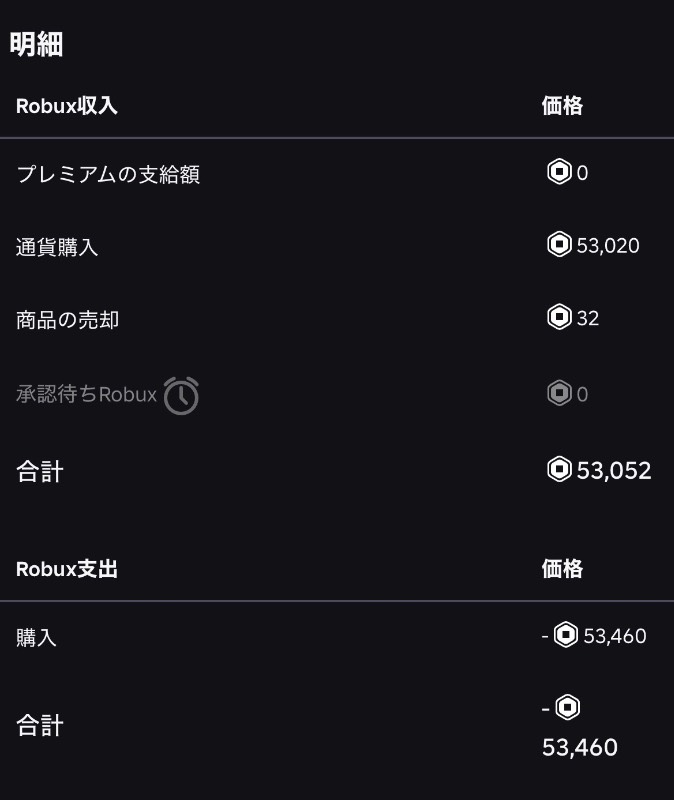Click the 価格 column header under Robux支出
674x800 pixels.
562,568
